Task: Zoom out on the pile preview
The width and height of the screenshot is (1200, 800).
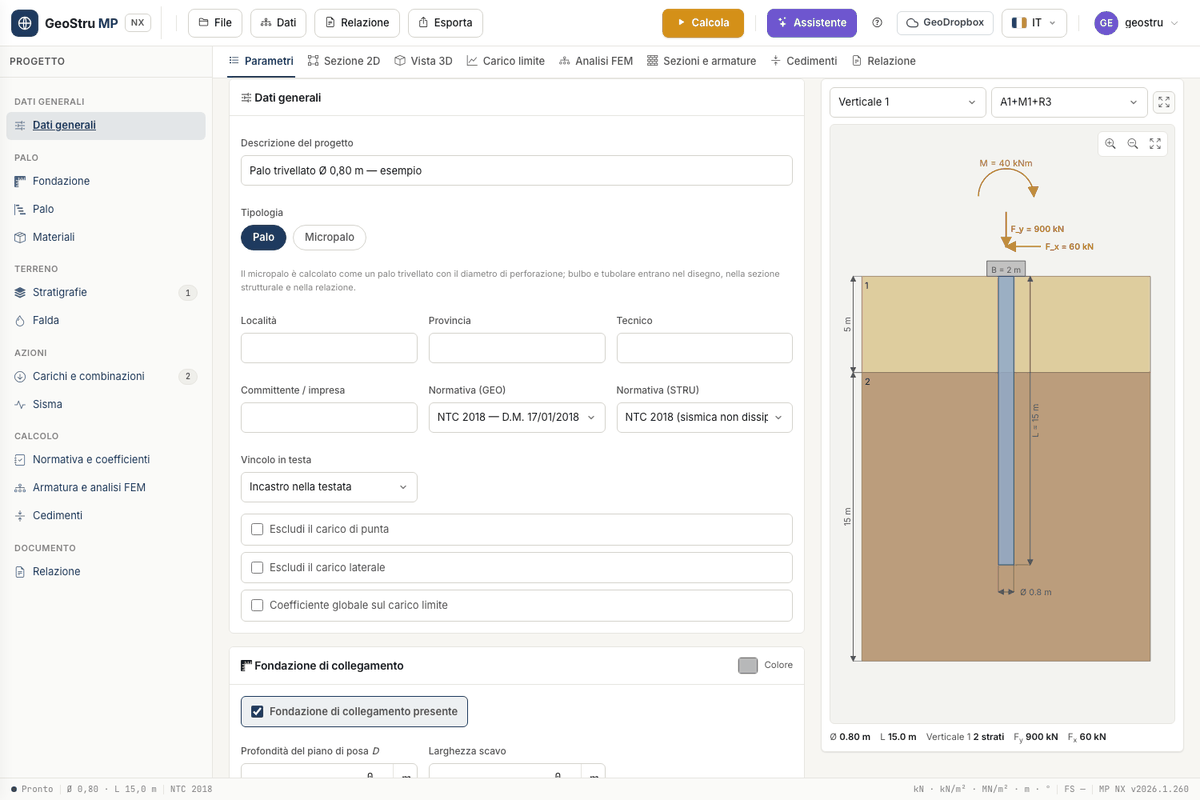Action: [1133, 144]
